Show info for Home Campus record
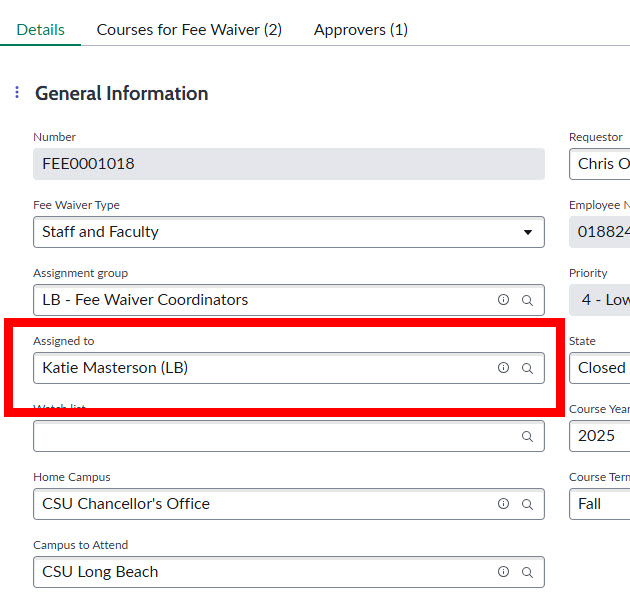 [x=503, y=504]
